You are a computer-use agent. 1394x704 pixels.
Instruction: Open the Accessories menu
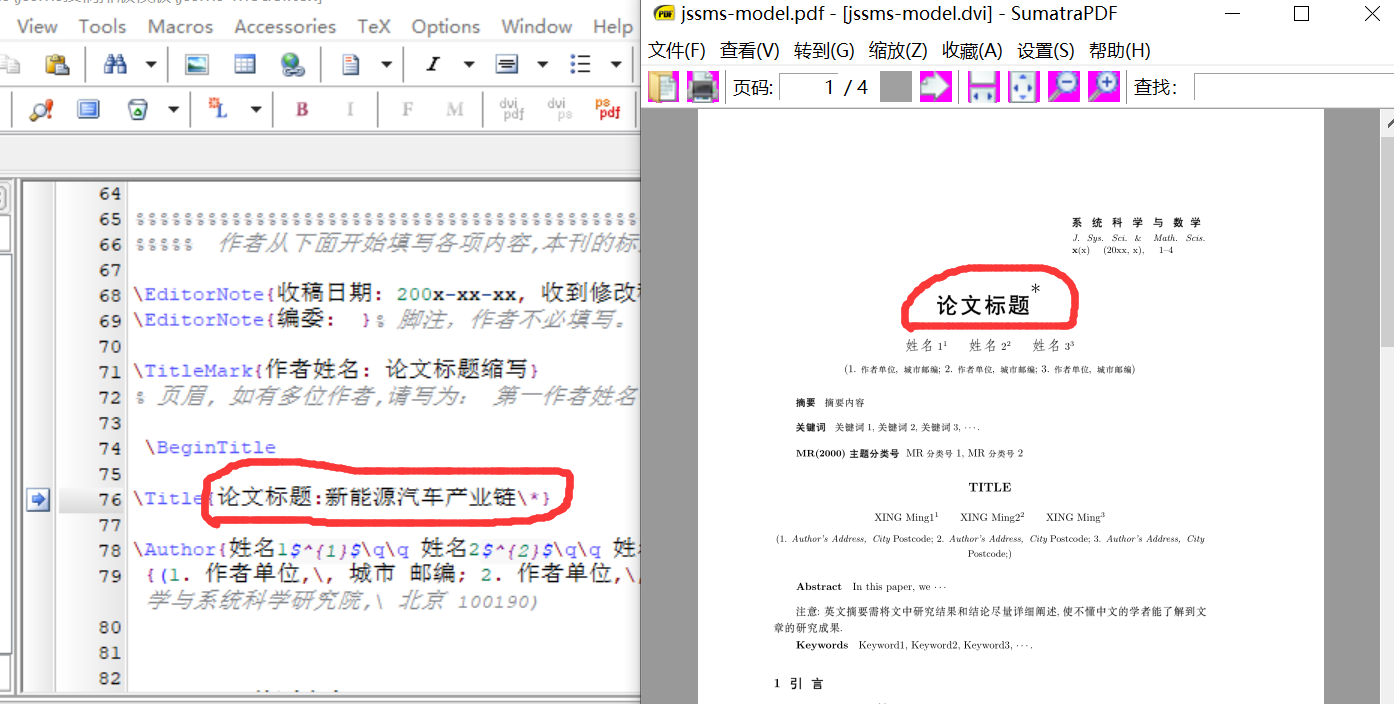pos(285,27)
